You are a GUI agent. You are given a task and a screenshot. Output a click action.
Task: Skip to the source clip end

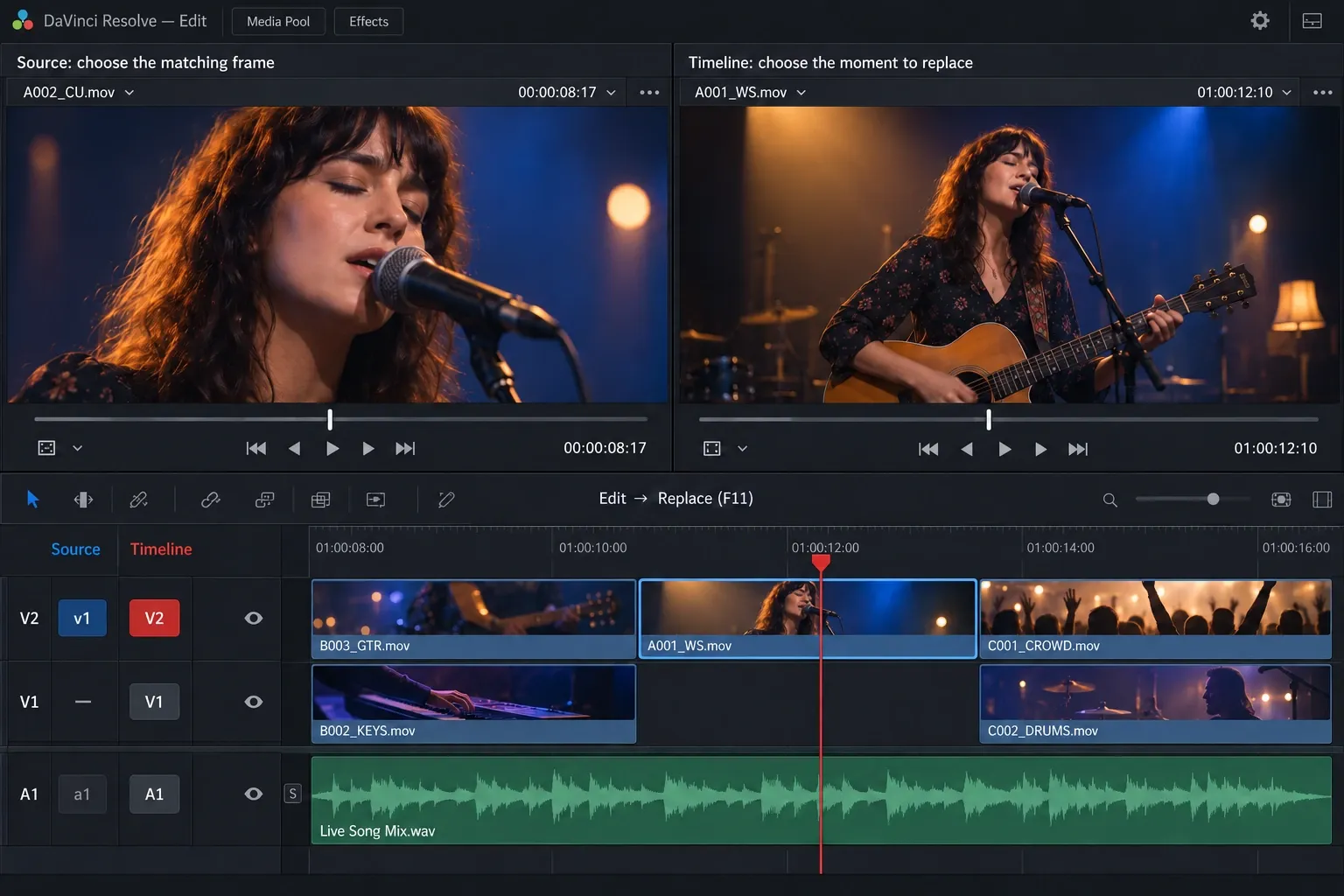(405, 448)
